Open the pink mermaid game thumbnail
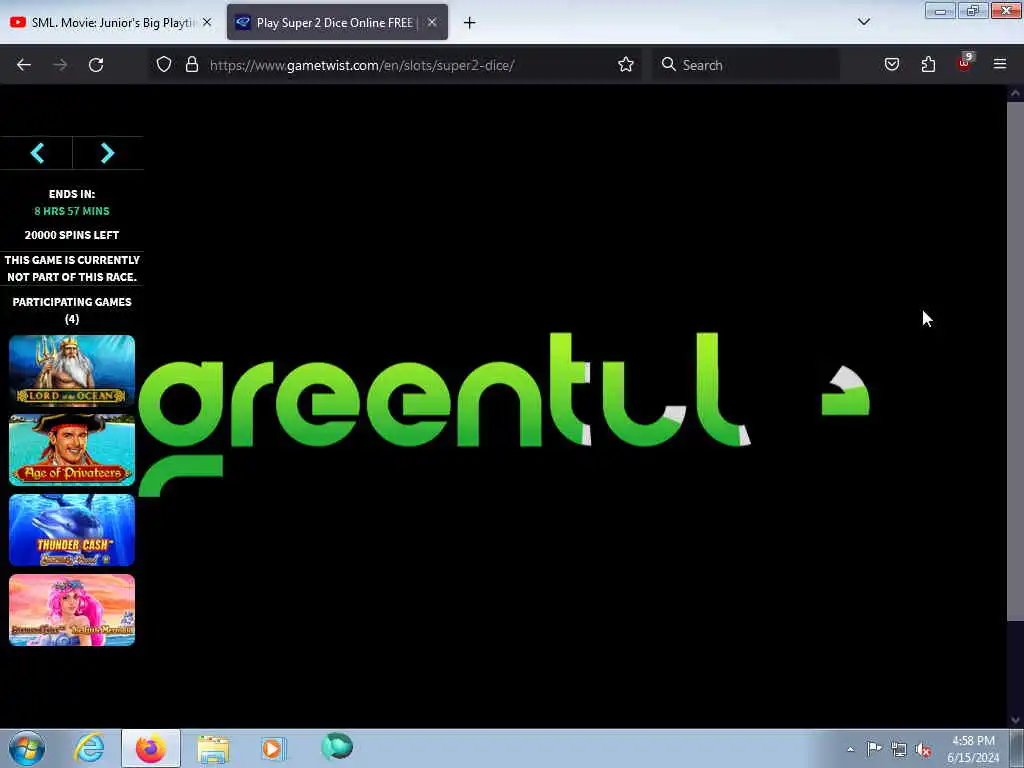 coord(72,610)
